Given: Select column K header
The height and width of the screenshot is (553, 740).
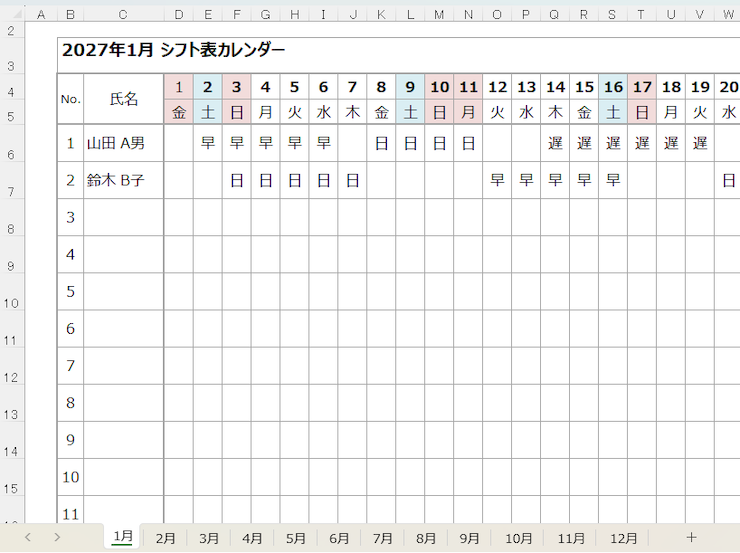Looking at the screenshot, I should pyautogui.click(x=381, y=15).
